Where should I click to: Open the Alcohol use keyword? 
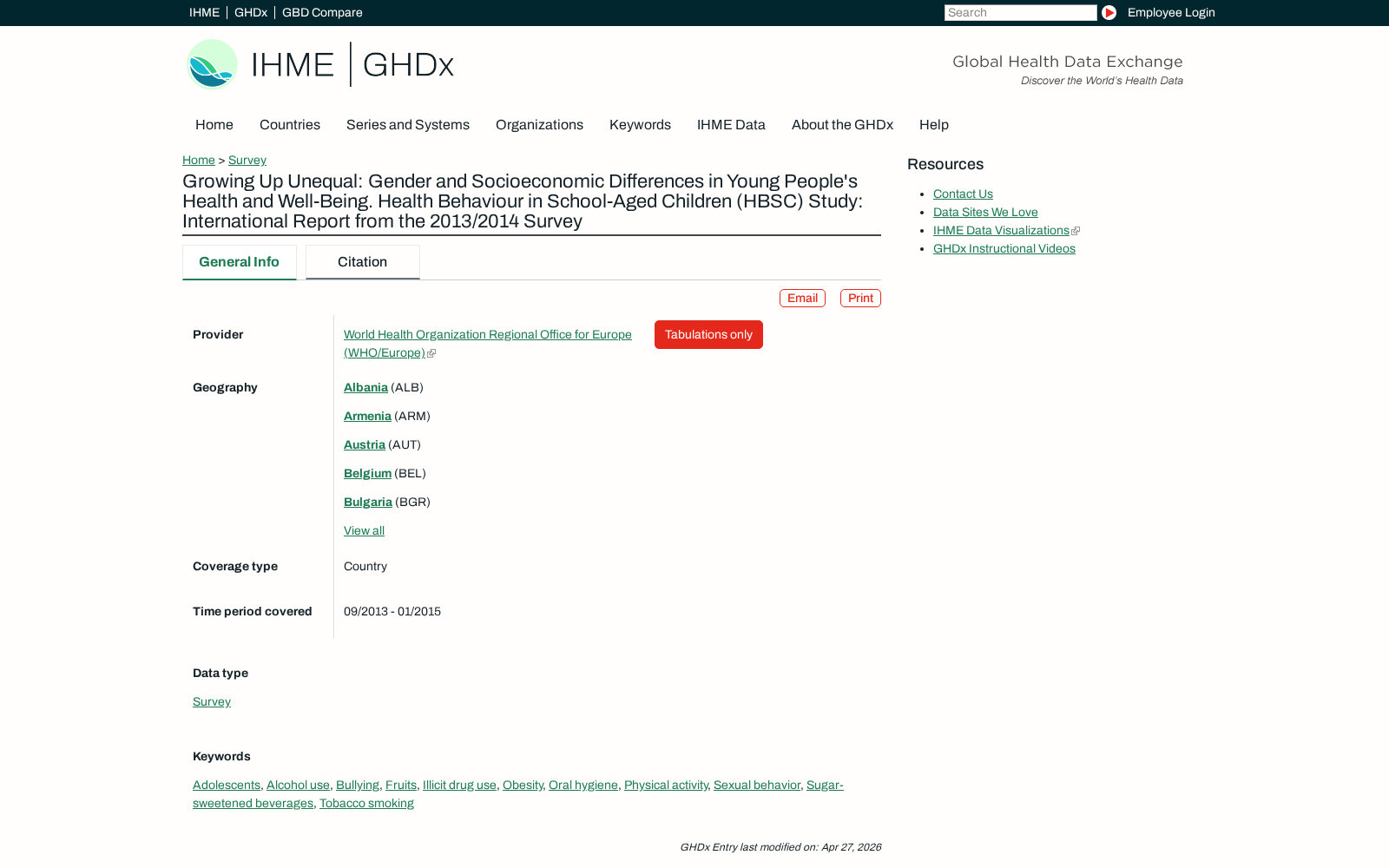(298, 786)
